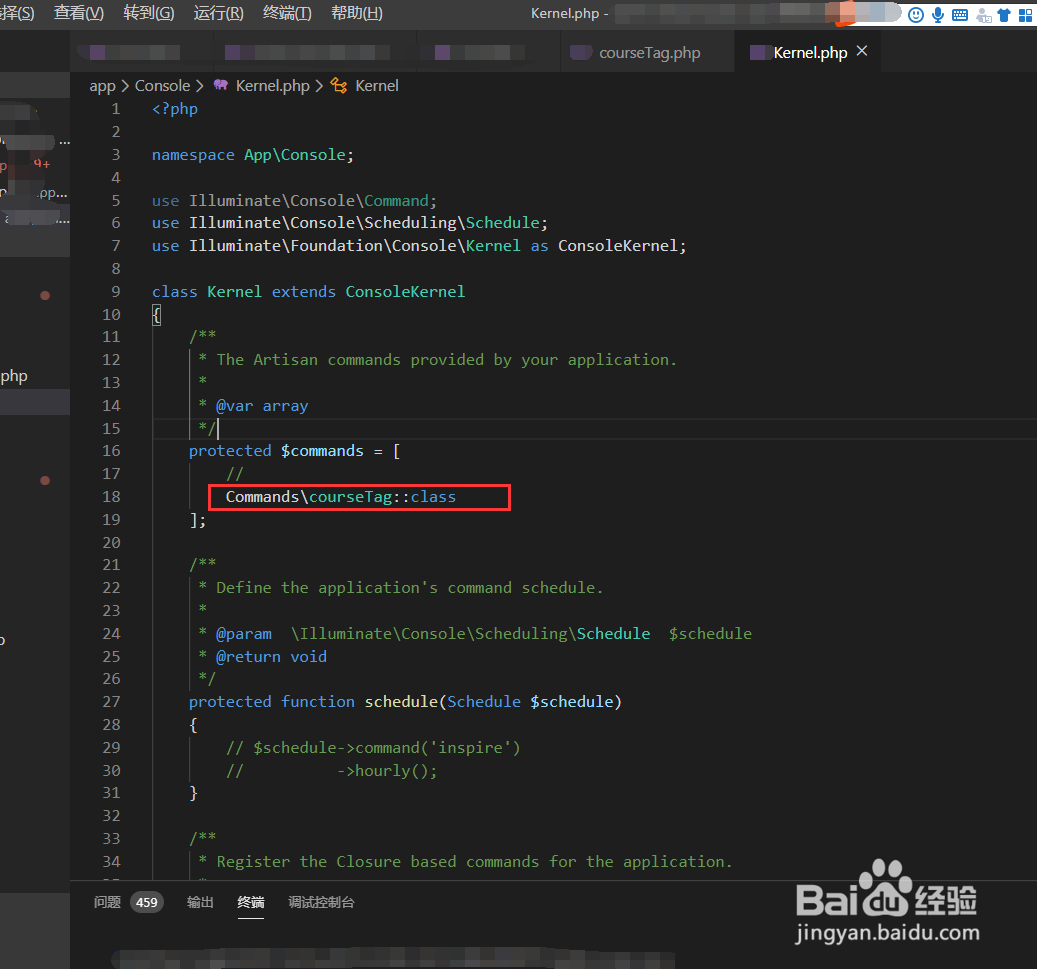The image size is (1037, 969).
Task: Click the '];' closing bracket line 19
Action: point(198,520)
